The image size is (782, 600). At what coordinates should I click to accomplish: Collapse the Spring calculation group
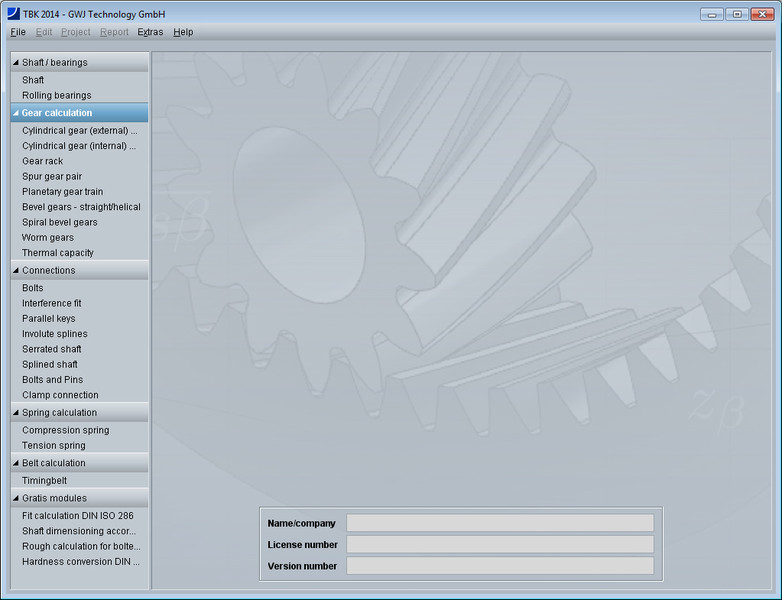point(15,412)
